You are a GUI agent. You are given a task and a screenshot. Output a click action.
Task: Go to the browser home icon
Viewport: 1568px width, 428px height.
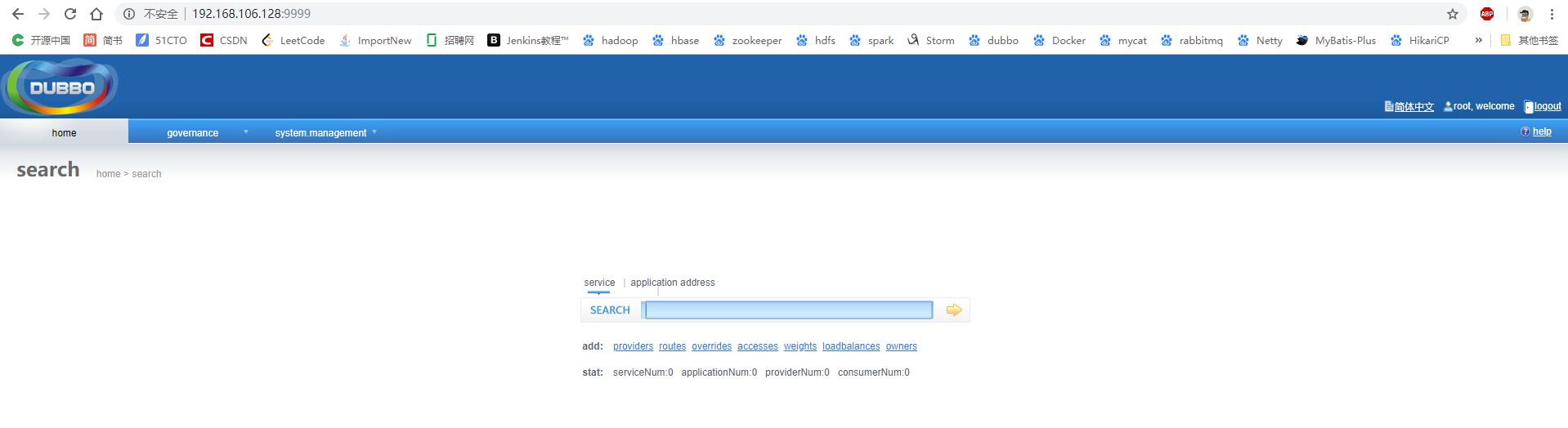tap(96, 14)
